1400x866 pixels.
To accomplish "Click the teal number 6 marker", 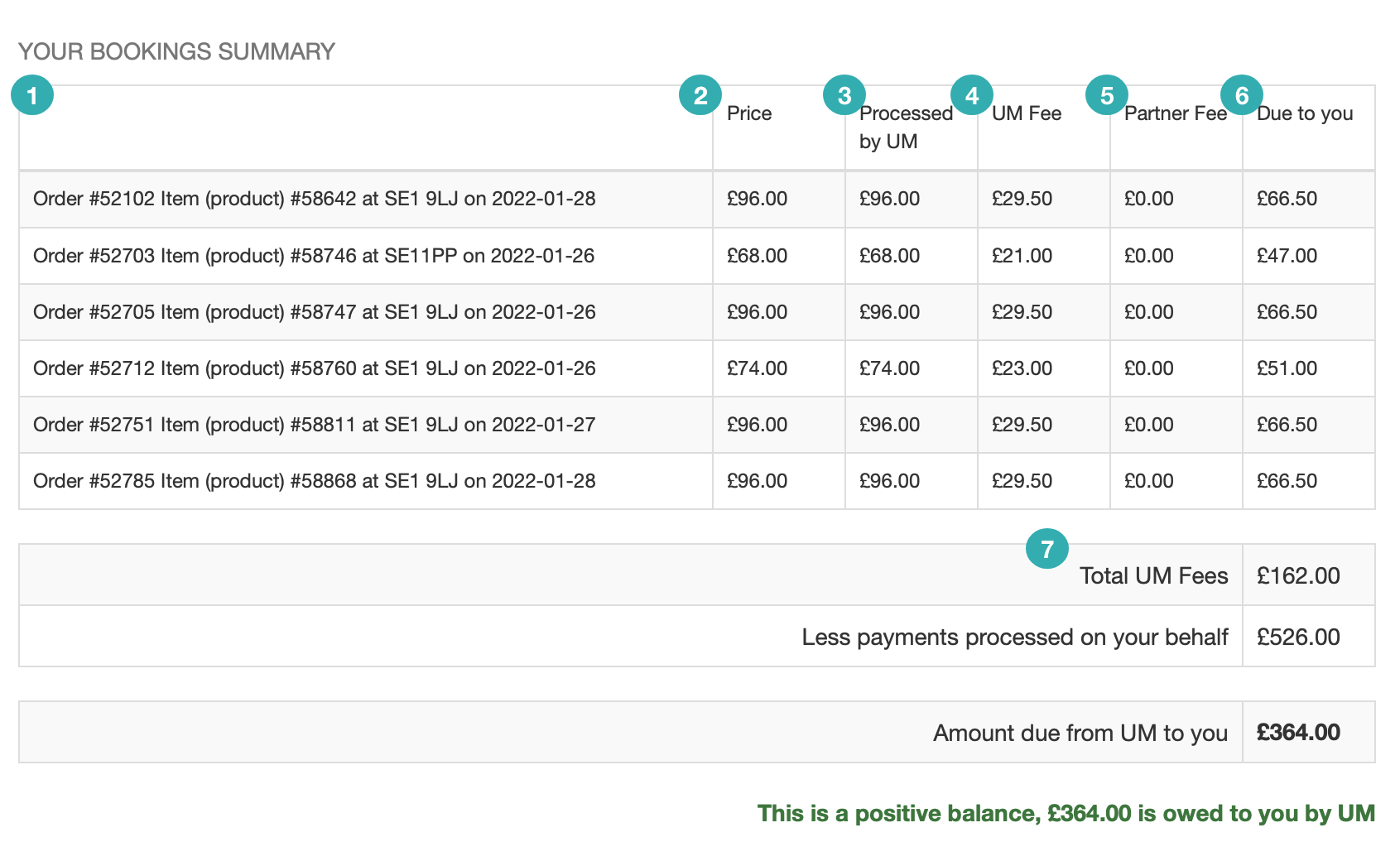I will click(x=1241, y=95).
